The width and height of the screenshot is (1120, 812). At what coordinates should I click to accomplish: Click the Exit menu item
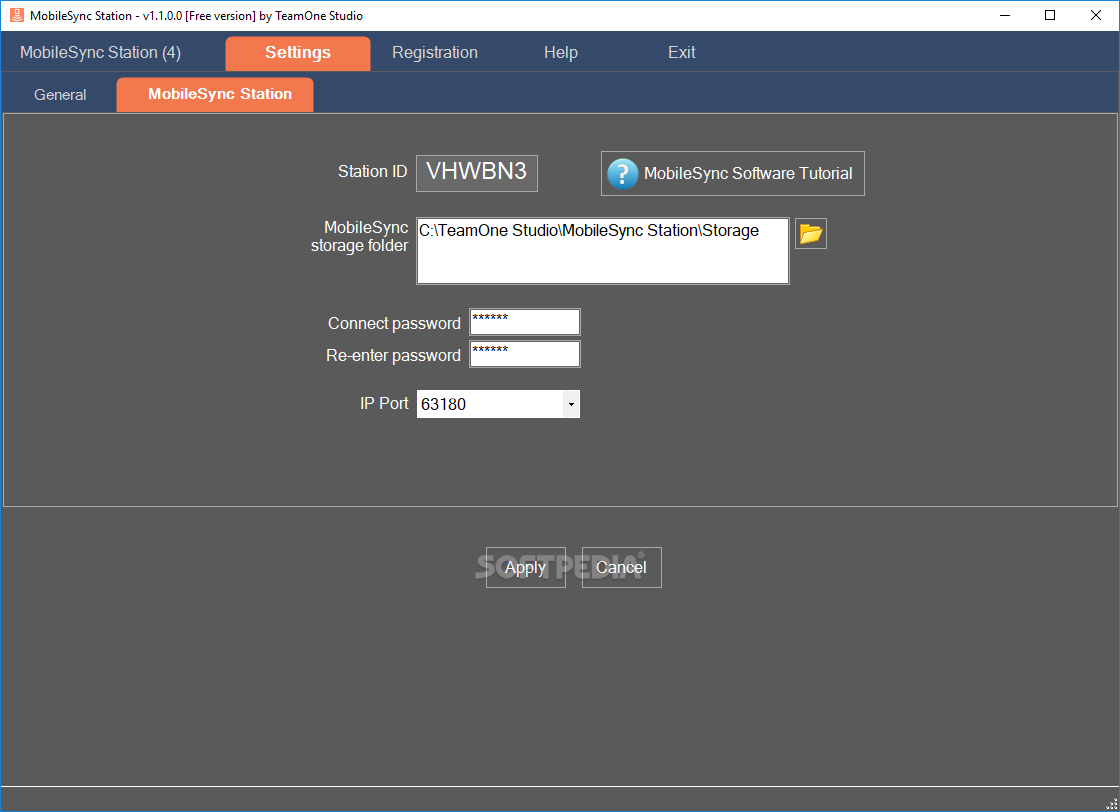pos(681,52)
